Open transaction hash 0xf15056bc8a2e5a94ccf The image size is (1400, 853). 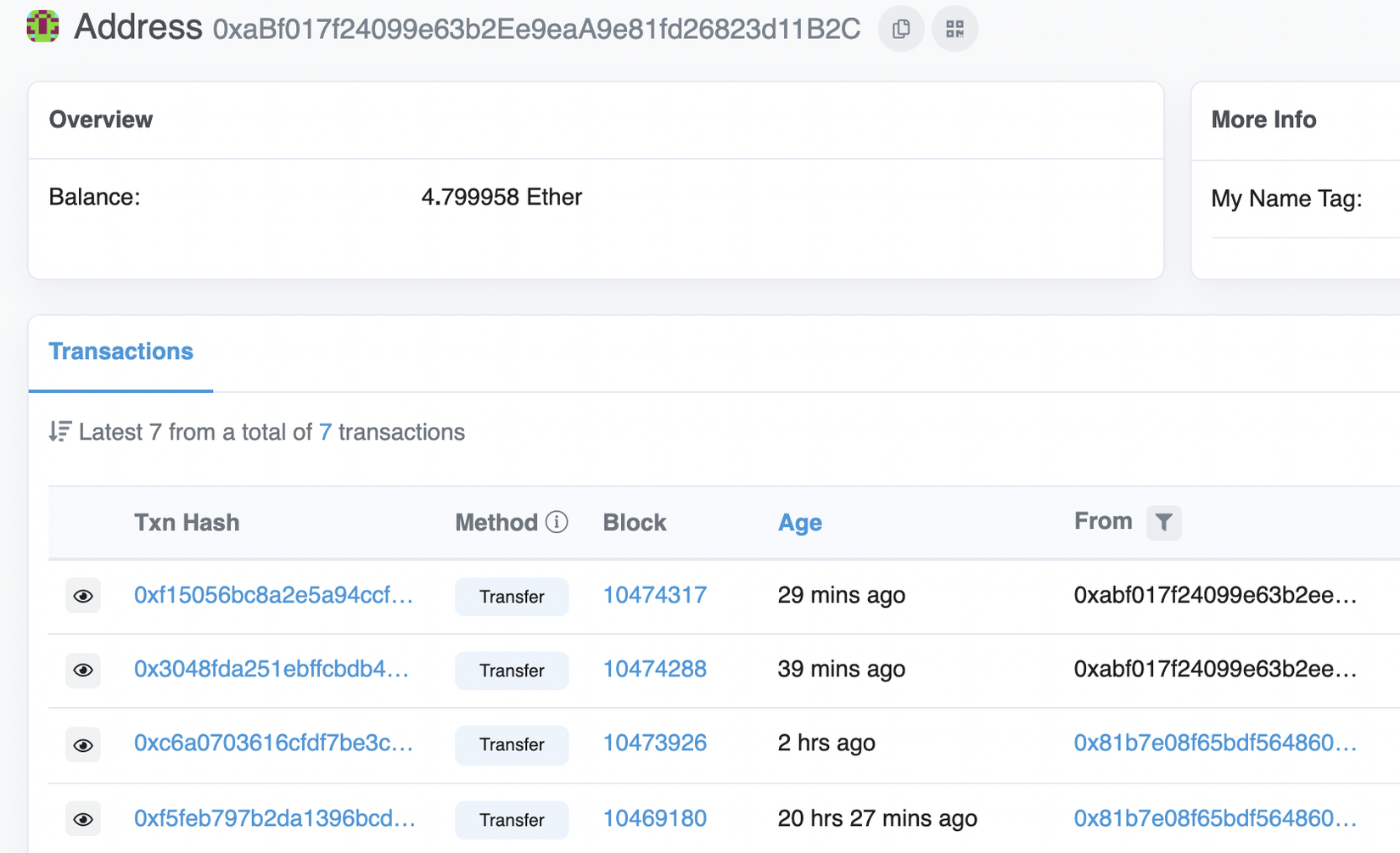tap(273, 595)
